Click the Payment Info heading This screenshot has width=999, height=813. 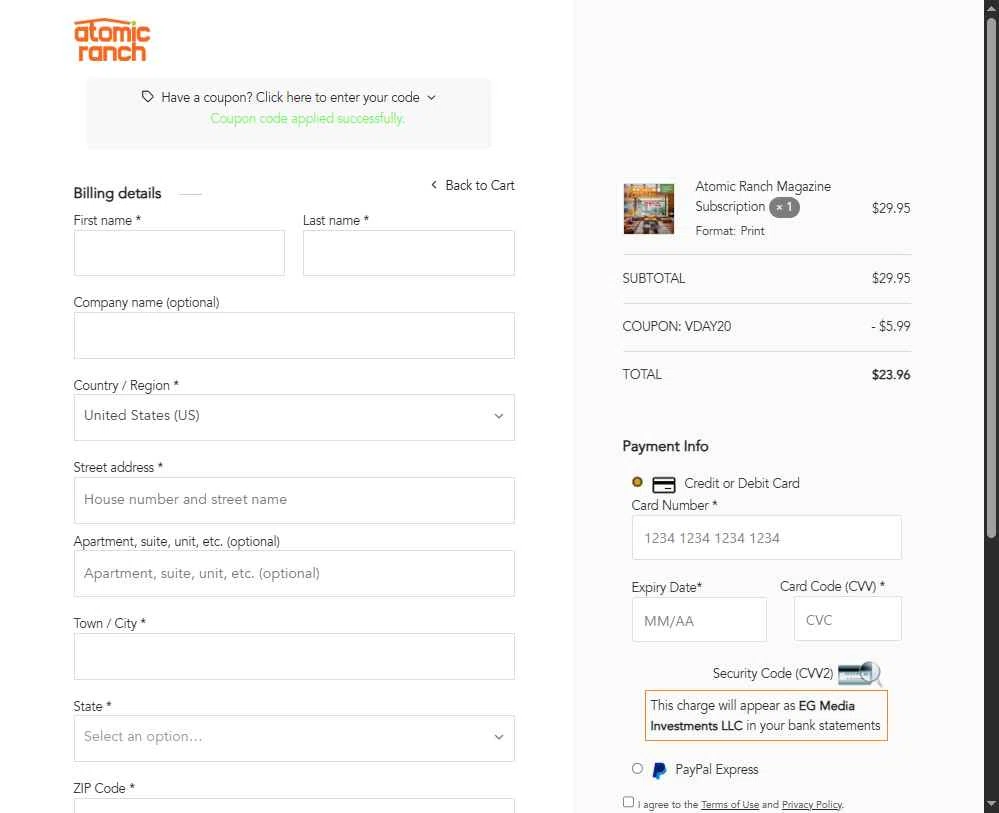tap(665, 446)
